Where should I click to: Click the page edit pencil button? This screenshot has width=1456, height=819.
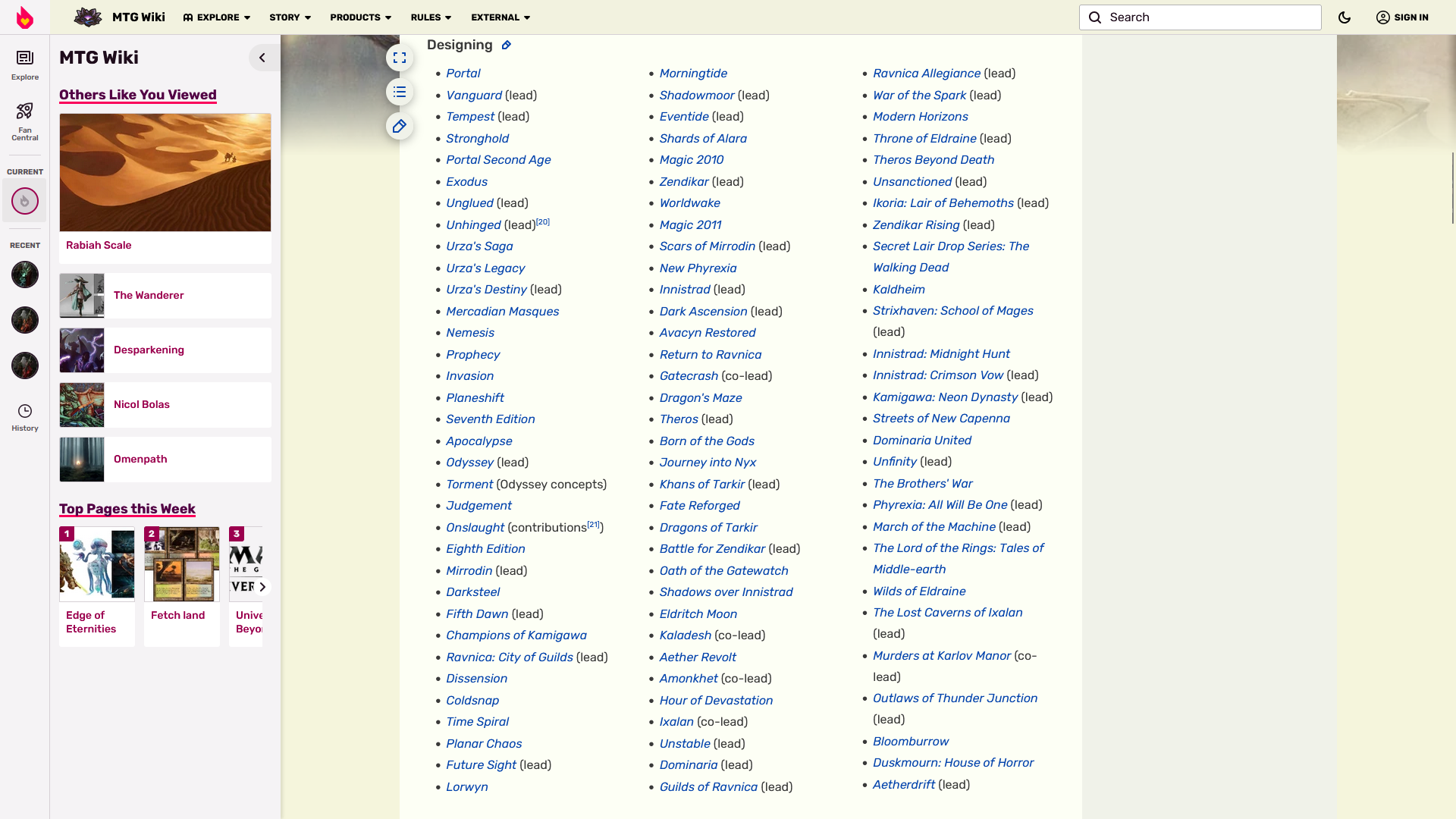coord(400,126)
